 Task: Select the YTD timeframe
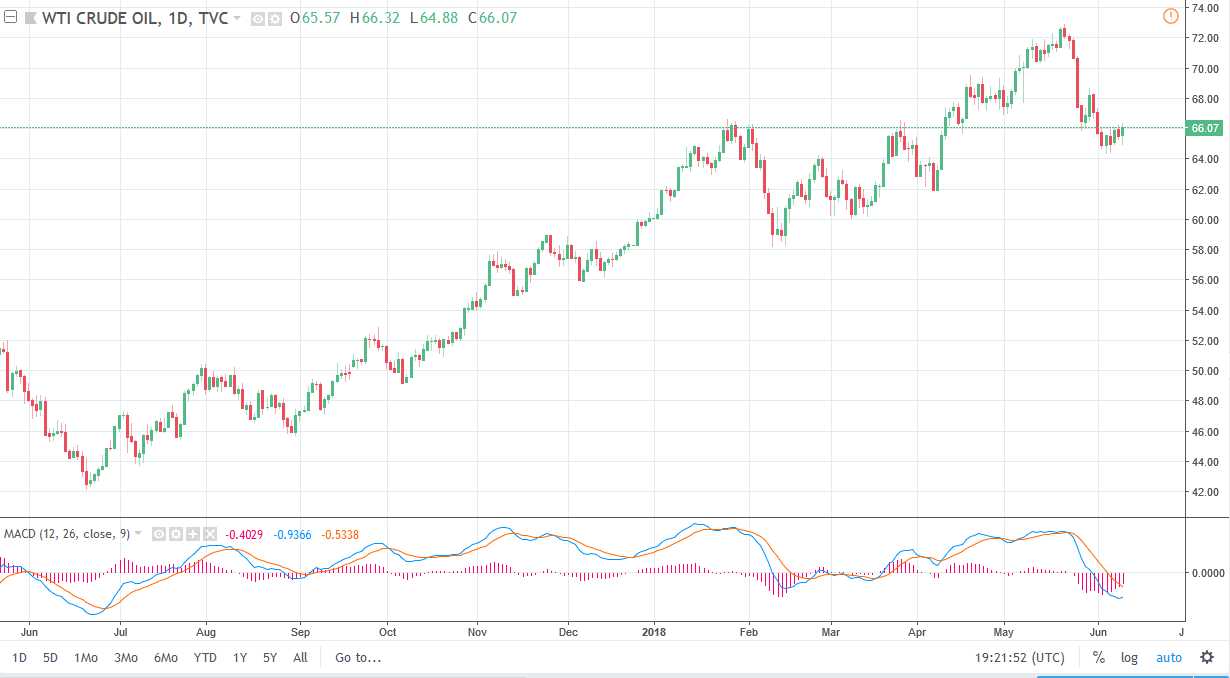point(204,658)
